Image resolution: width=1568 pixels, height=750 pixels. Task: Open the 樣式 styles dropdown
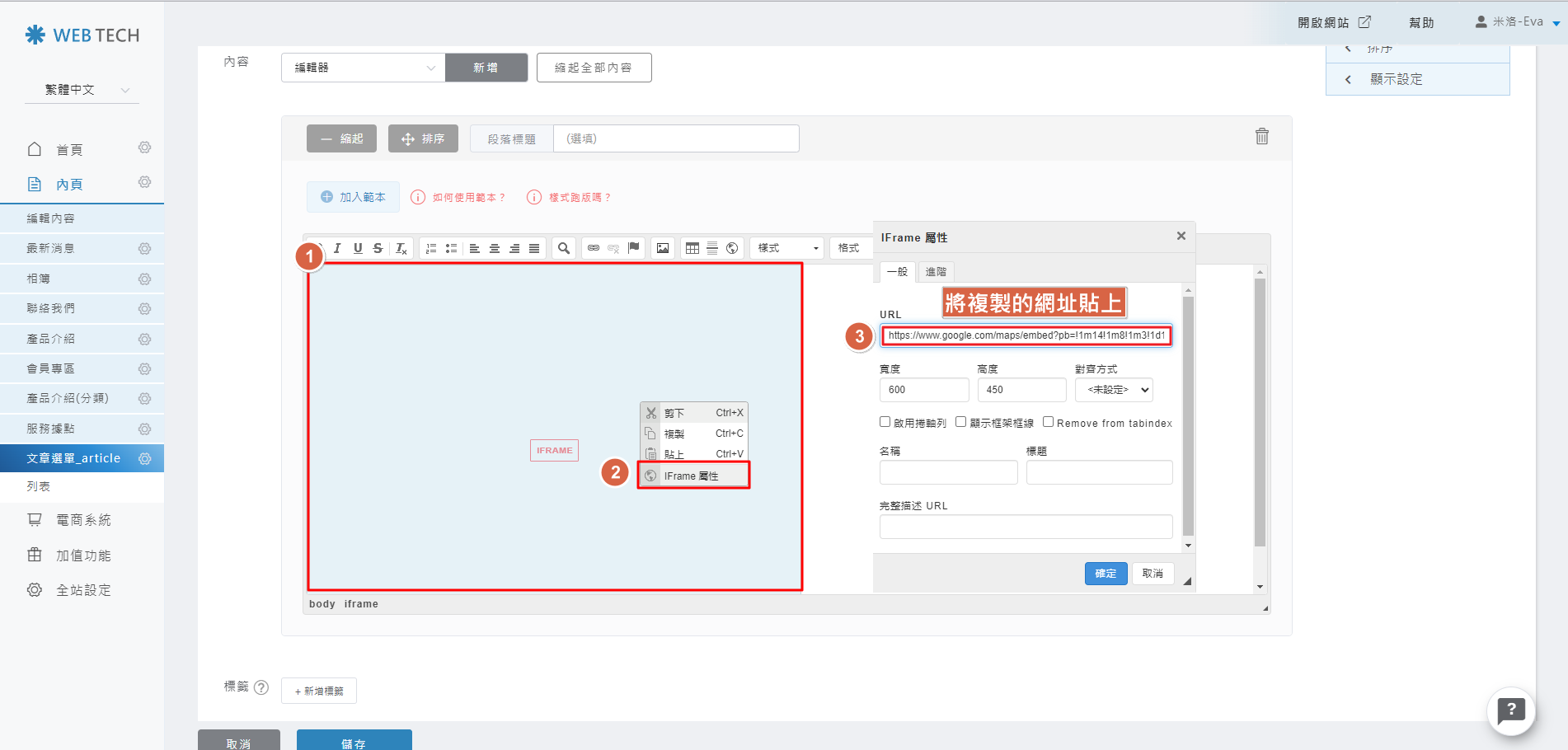pyautogui.click(x=787, y=248)
